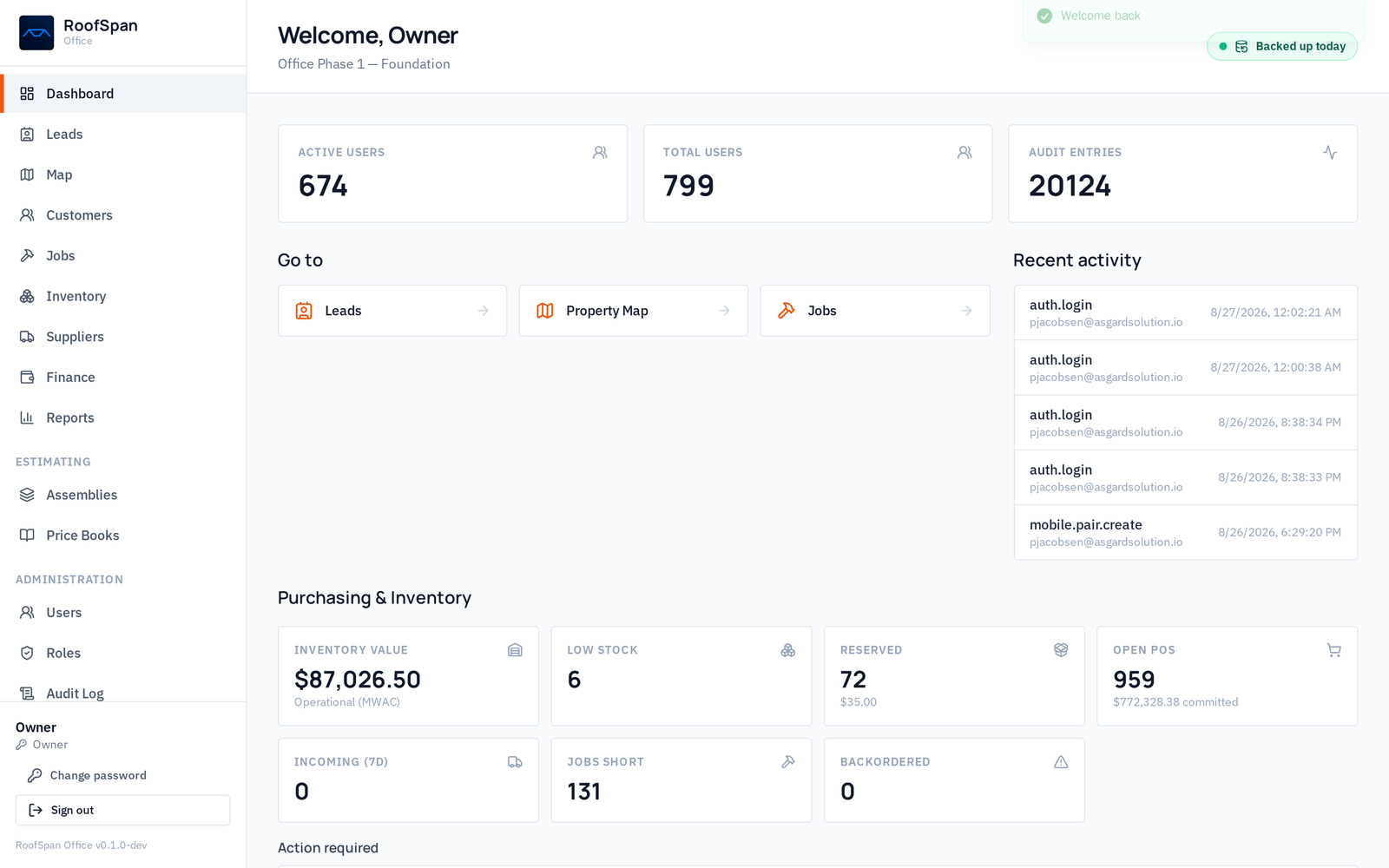Open the sidebar Jobs page
This screenshot has height=868, width=1389.
pyautogui.click(x=123, y=256)
